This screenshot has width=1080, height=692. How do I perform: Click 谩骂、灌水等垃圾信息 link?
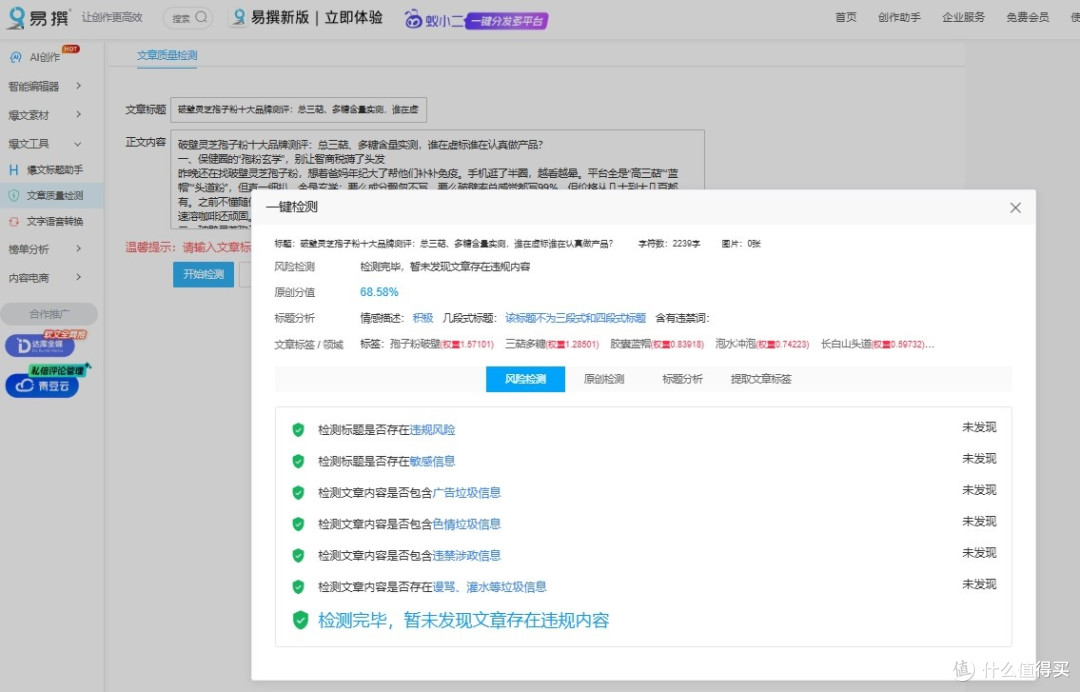pos(489,587)
